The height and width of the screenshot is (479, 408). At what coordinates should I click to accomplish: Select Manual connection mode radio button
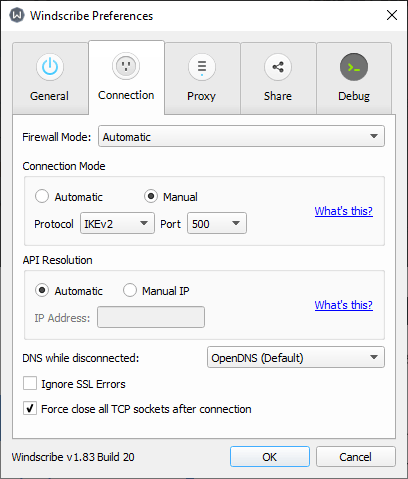[x=151, y=196]
